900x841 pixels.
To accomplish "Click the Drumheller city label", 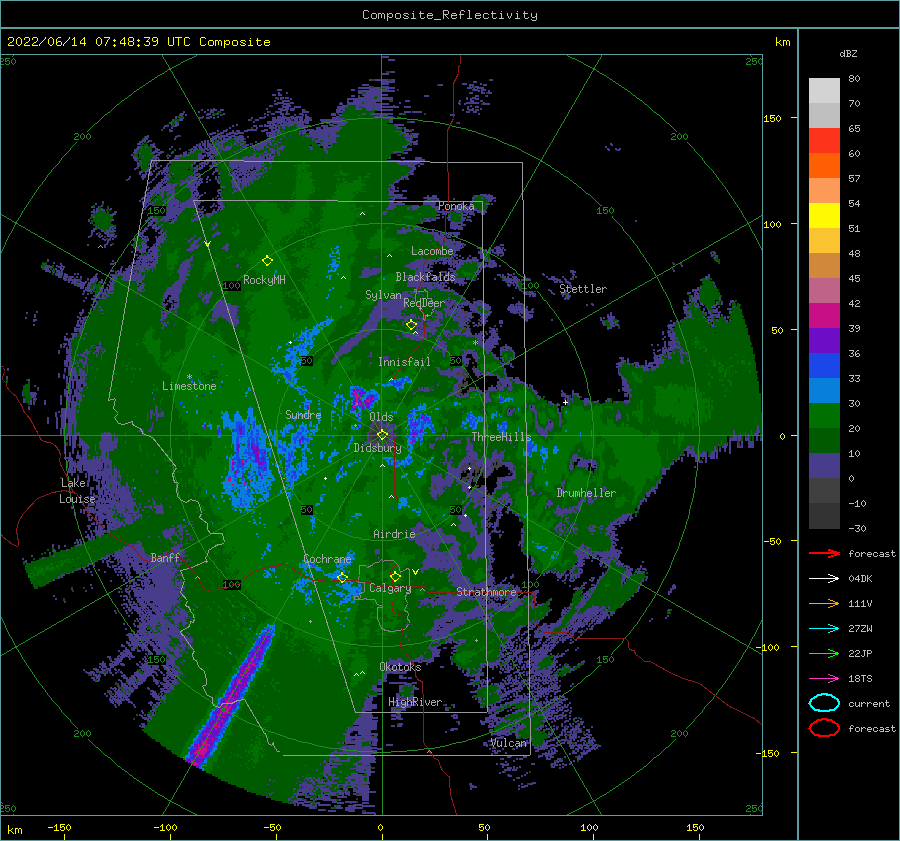I will pos(586,493).
